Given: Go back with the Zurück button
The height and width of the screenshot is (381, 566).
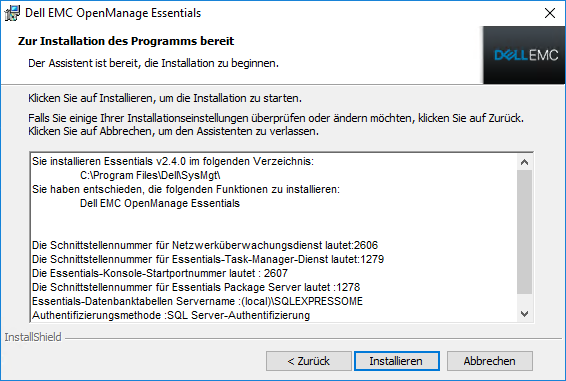Looking at the screenshot, I should [309, 361].
